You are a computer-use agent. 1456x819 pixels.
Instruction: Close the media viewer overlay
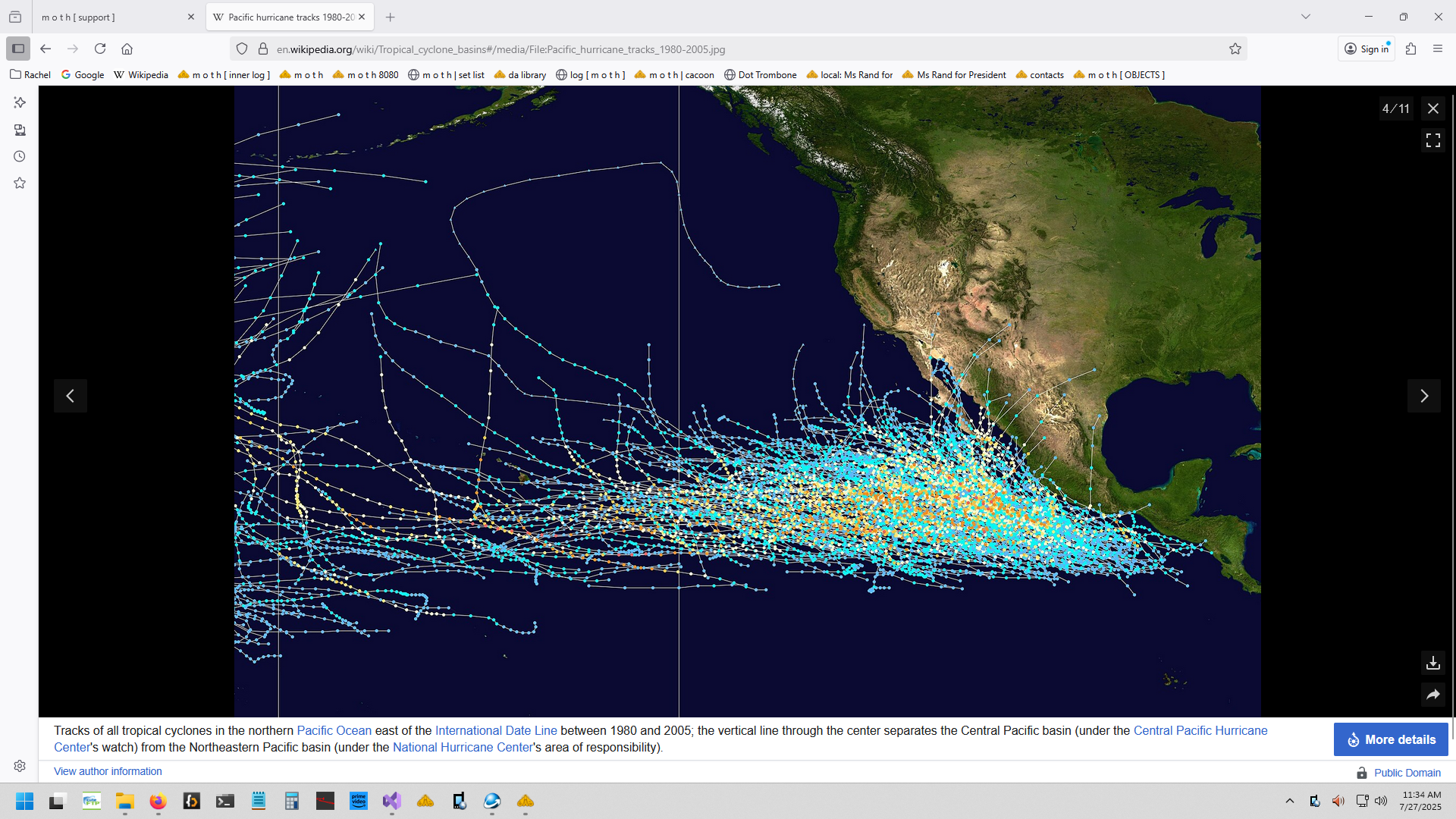coord(1432,108)
